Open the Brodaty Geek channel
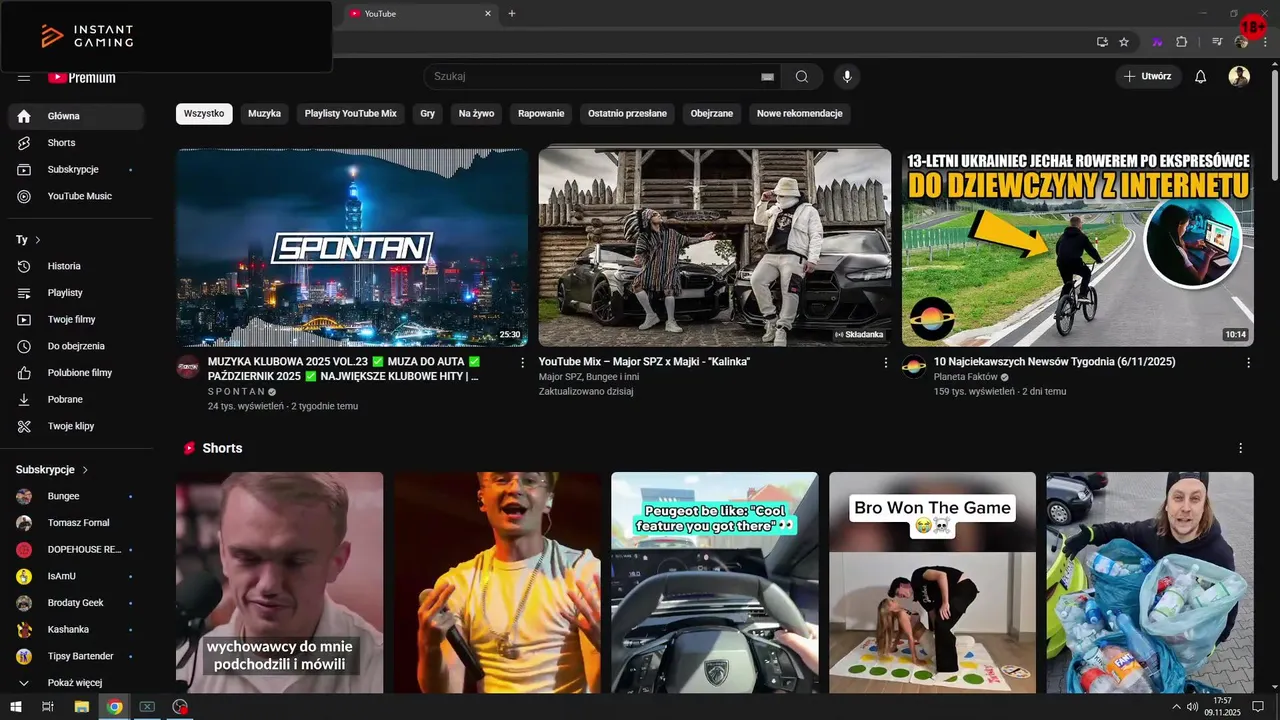Image resolution: width=1280 pixels, height=720 pixels. [76, 603]
